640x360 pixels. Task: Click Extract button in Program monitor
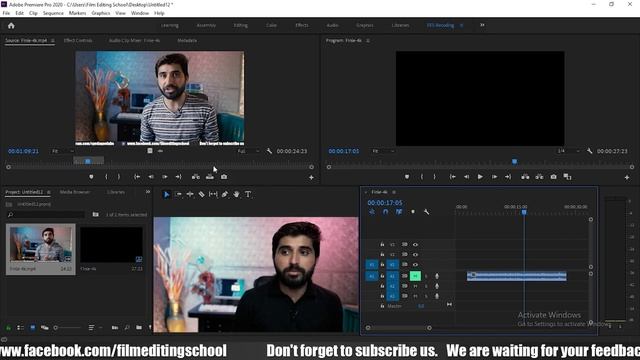pyautogui.click(x=539, y=177)
